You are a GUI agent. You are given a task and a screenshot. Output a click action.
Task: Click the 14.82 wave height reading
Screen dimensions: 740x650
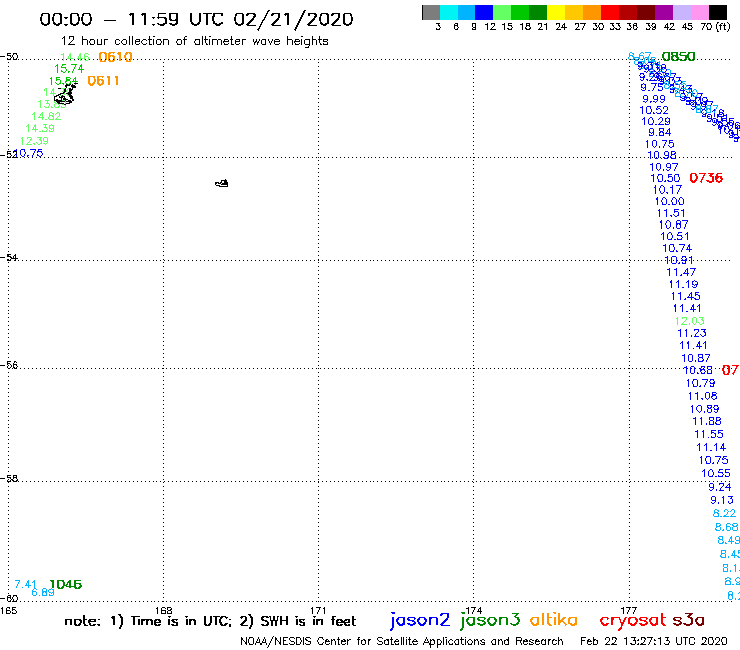pyautogui.click(x=46, y=116)
